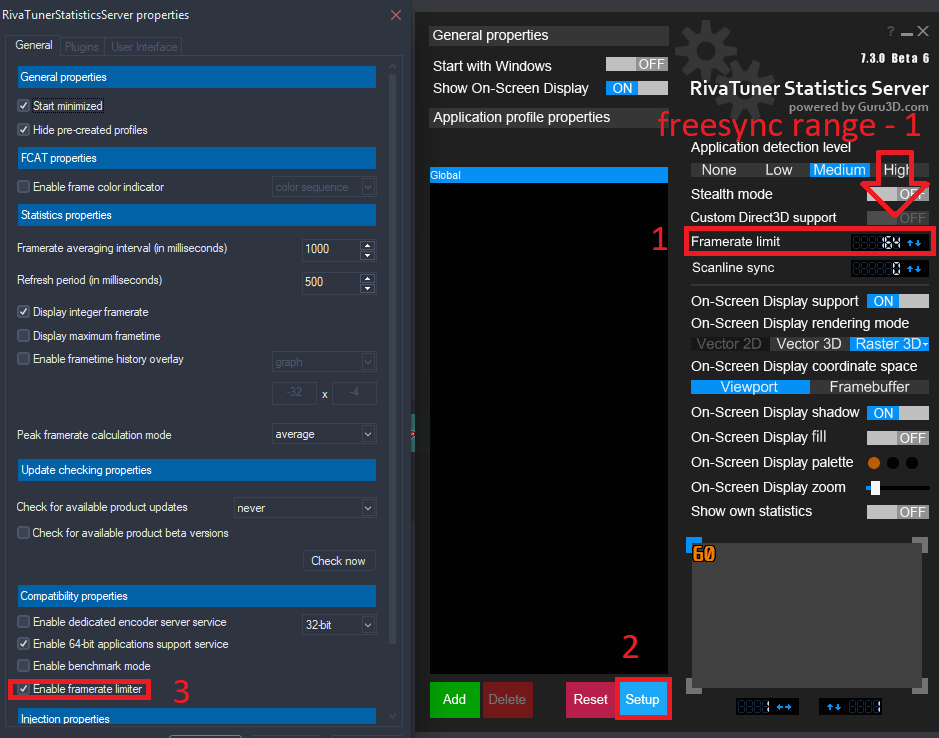Toggle Show On-Screen Display switch

(x=637, y=88)
